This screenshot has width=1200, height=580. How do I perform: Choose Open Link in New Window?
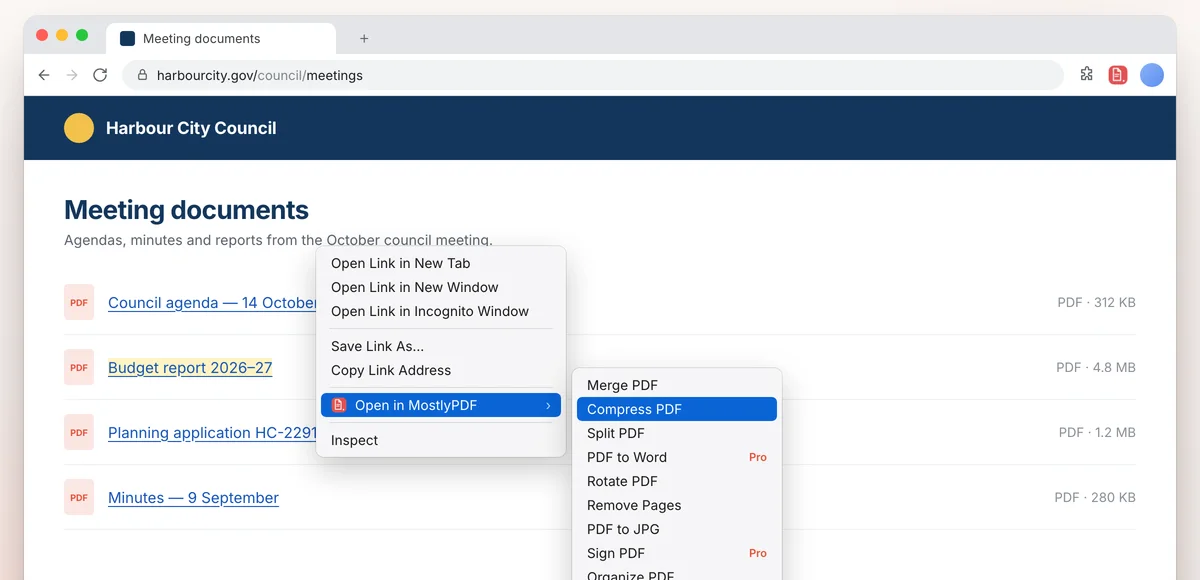441,287
